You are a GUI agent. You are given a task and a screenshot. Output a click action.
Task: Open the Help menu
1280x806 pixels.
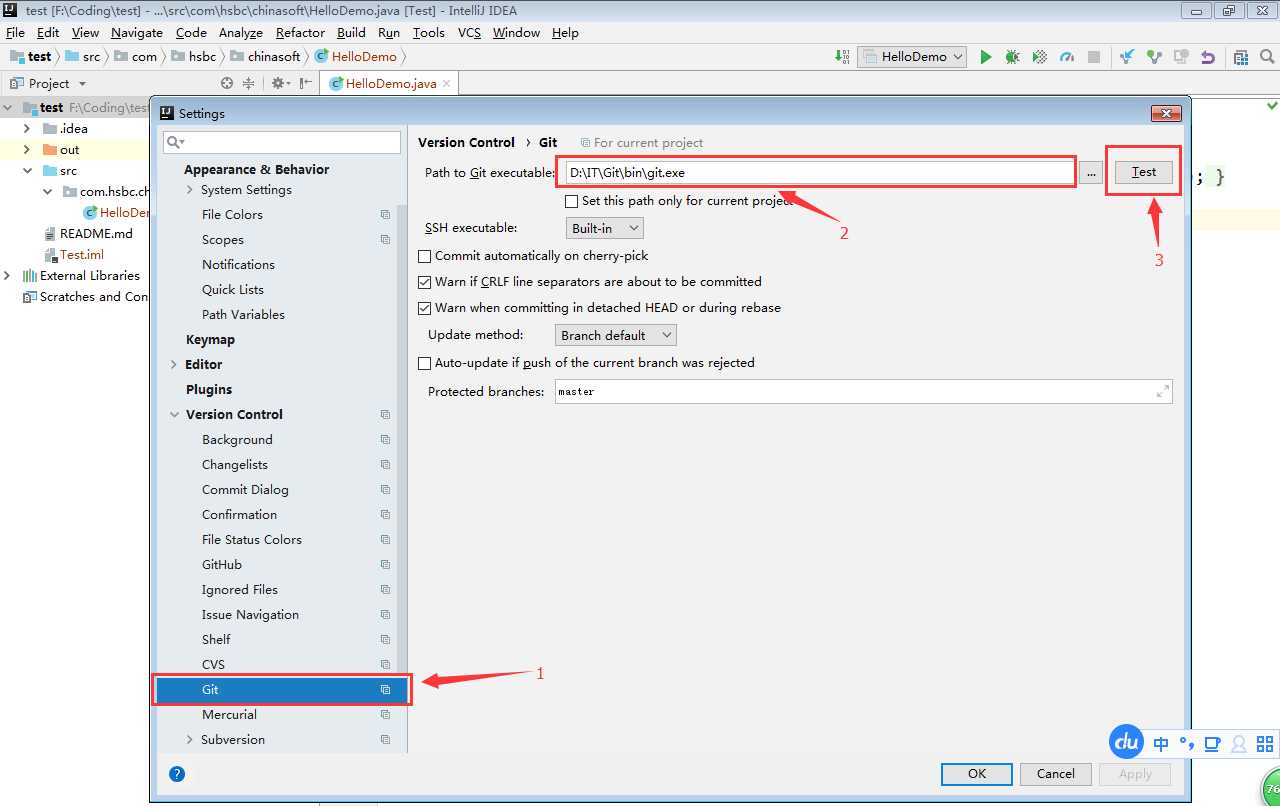tap(565, 33)
